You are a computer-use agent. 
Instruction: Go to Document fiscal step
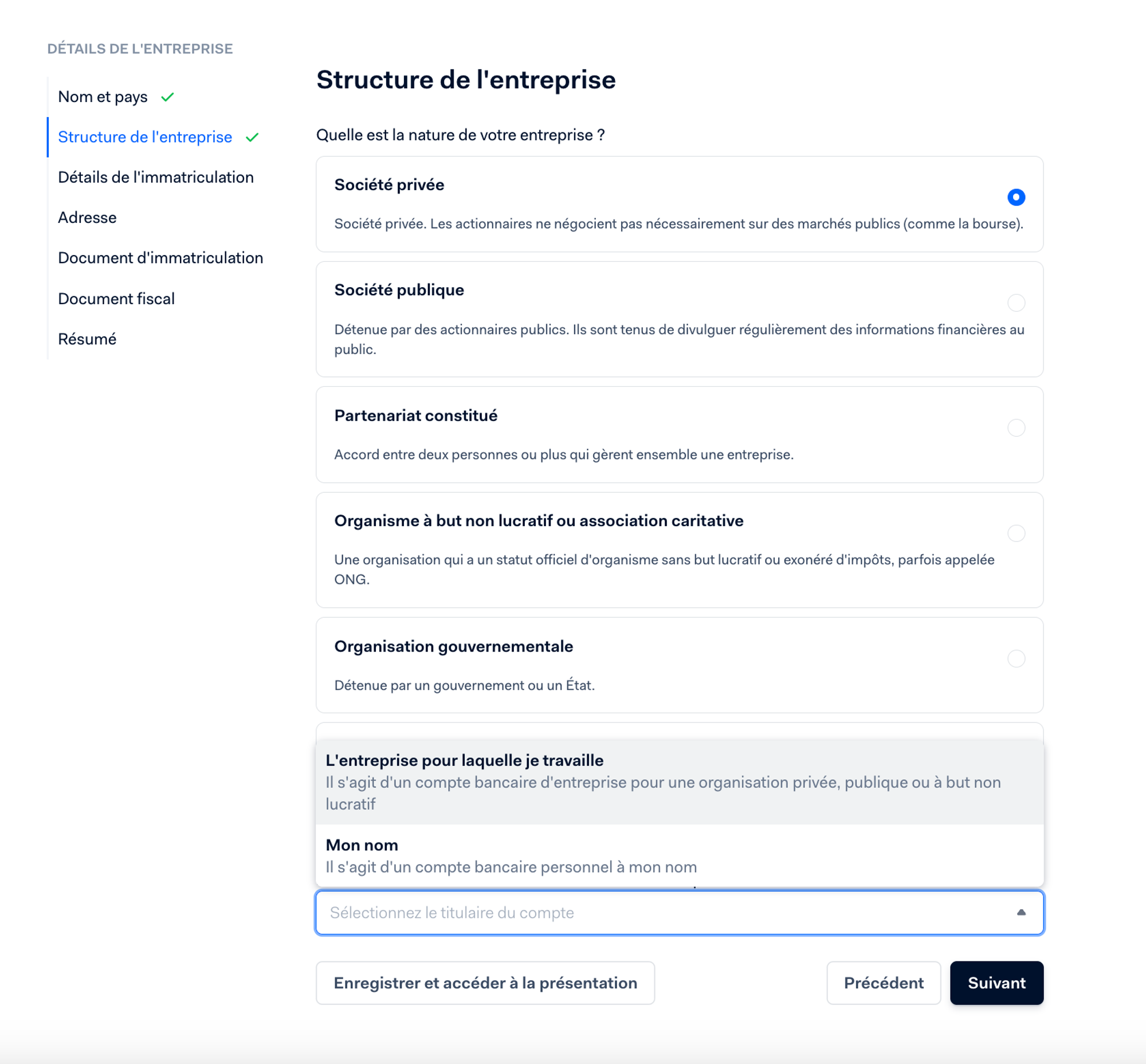(116, 299)
